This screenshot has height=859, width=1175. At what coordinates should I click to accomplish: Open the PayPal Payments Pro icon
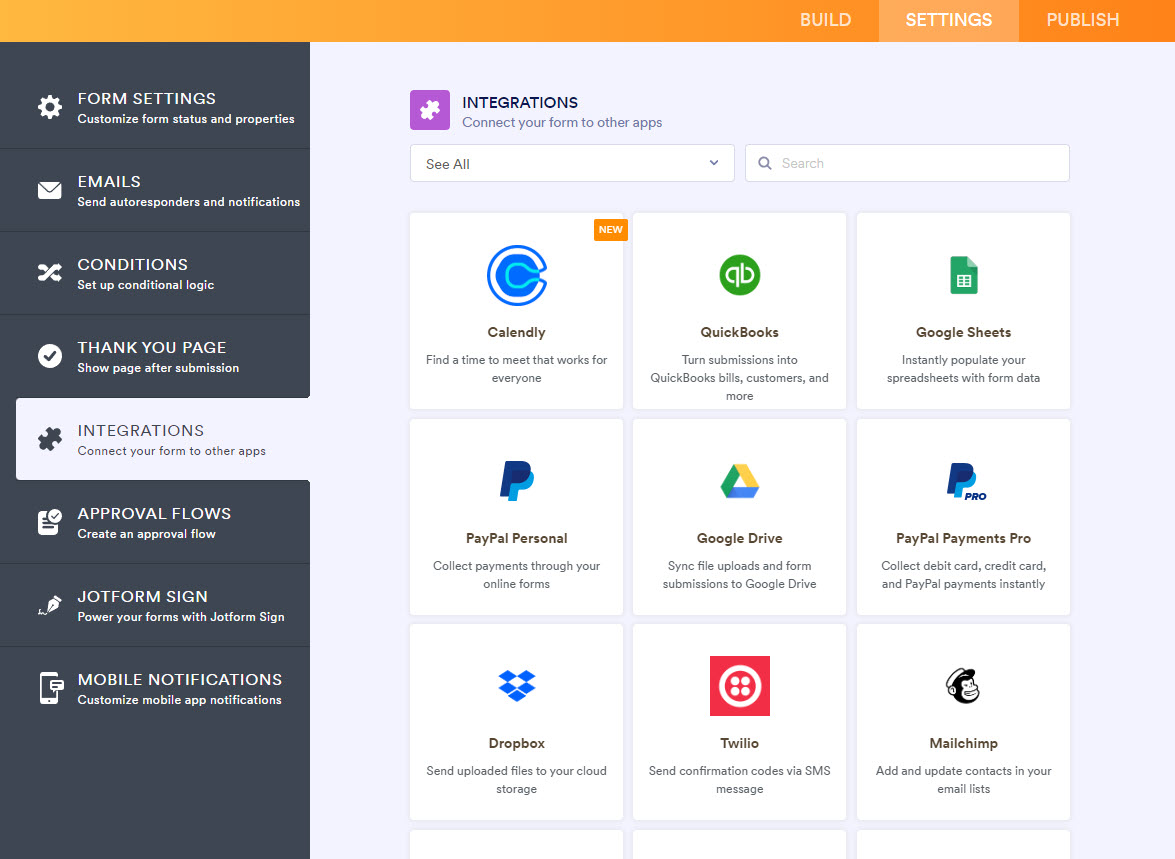[x=965, y=481]
